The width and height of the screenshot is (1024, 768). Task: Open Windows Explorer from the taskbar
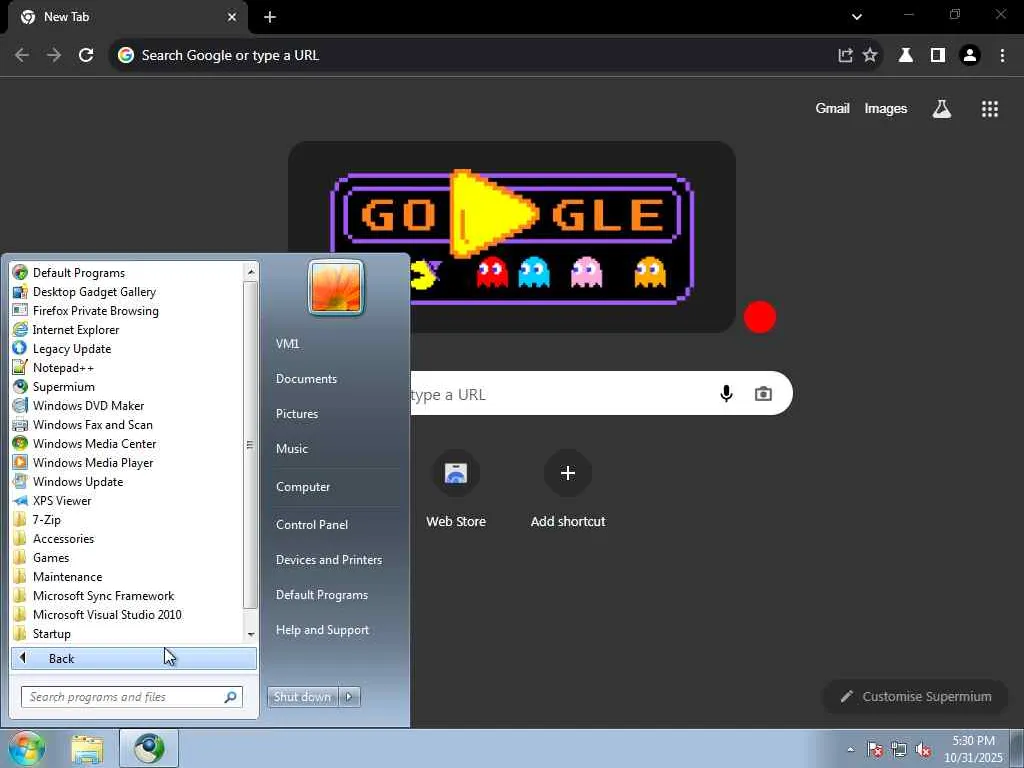pos(88,749)
